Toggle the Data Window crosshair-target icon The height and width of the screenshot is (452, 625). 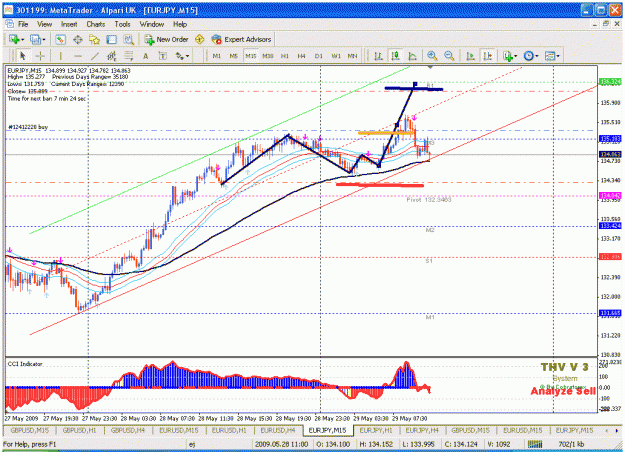point(77,39)
